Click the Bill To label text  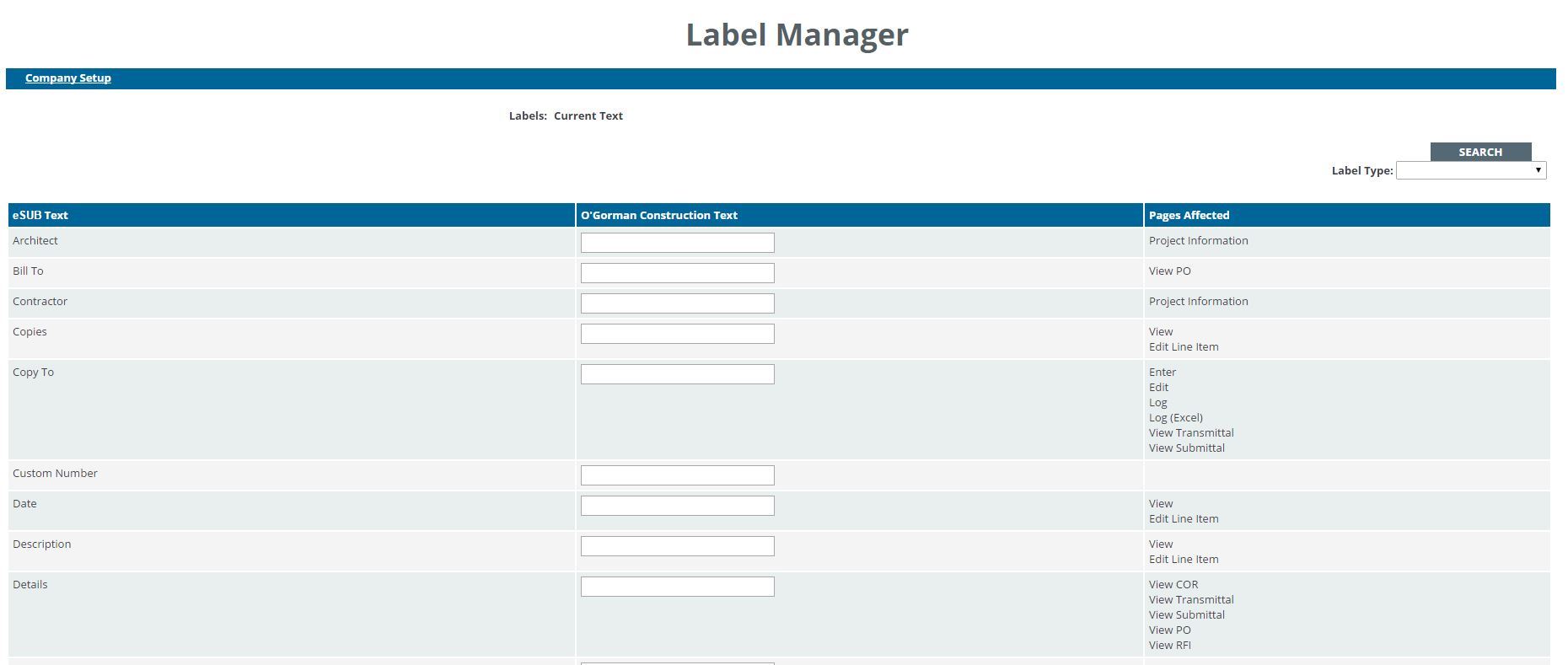(28, 271)
